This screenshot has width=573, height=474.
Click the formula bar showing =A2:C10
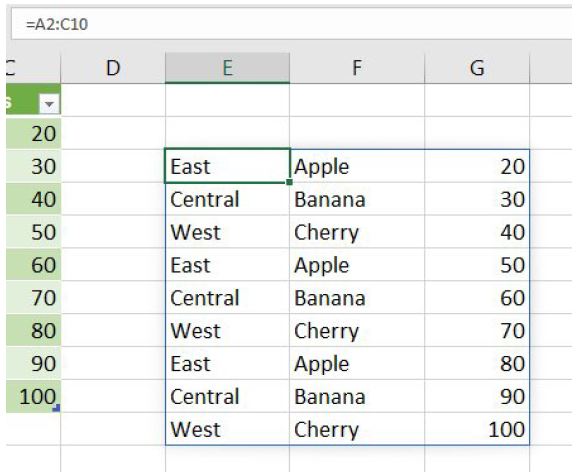coord(291,24)
